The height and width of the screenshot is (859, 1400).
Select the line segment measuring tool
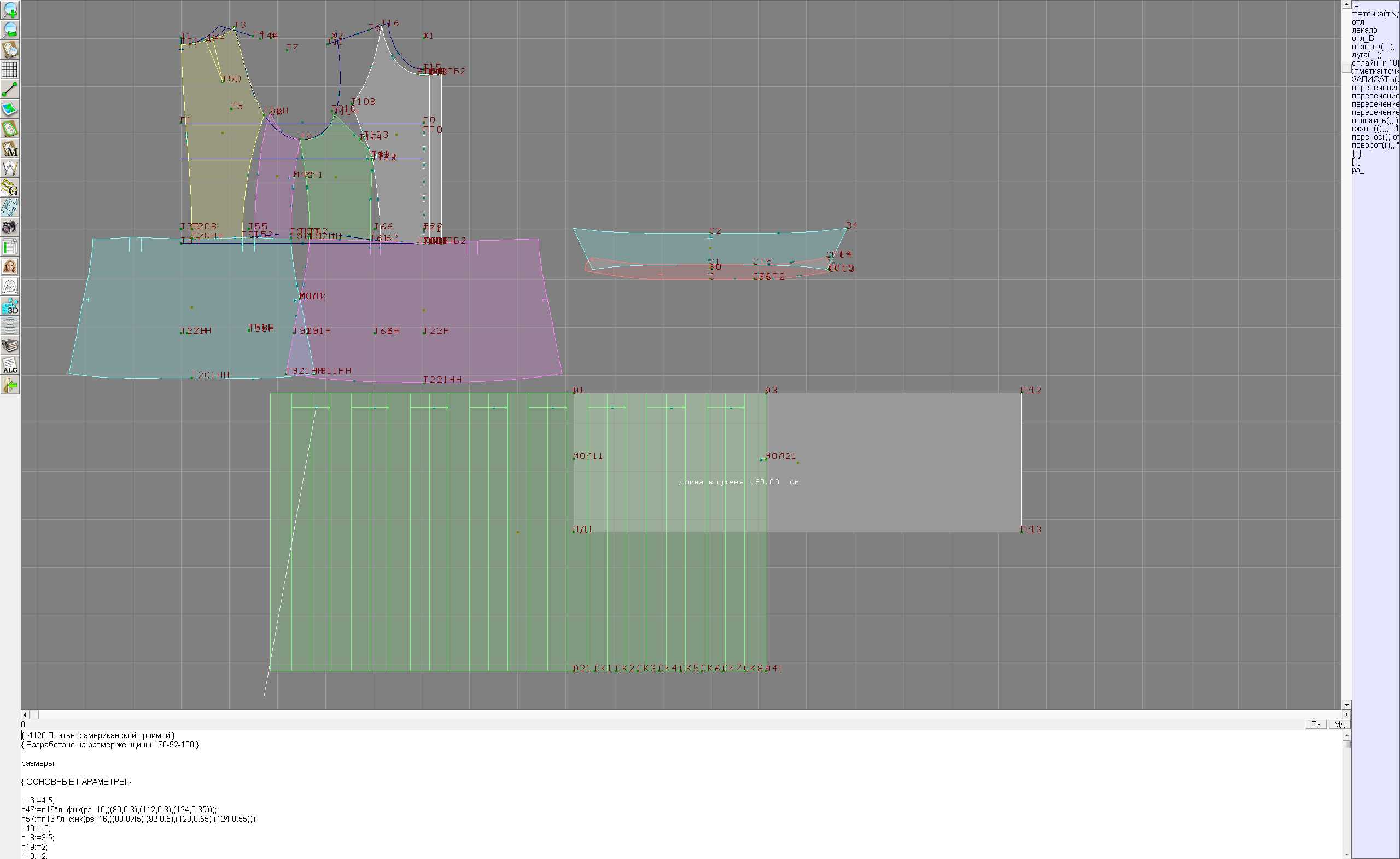(x=10, y=89)
